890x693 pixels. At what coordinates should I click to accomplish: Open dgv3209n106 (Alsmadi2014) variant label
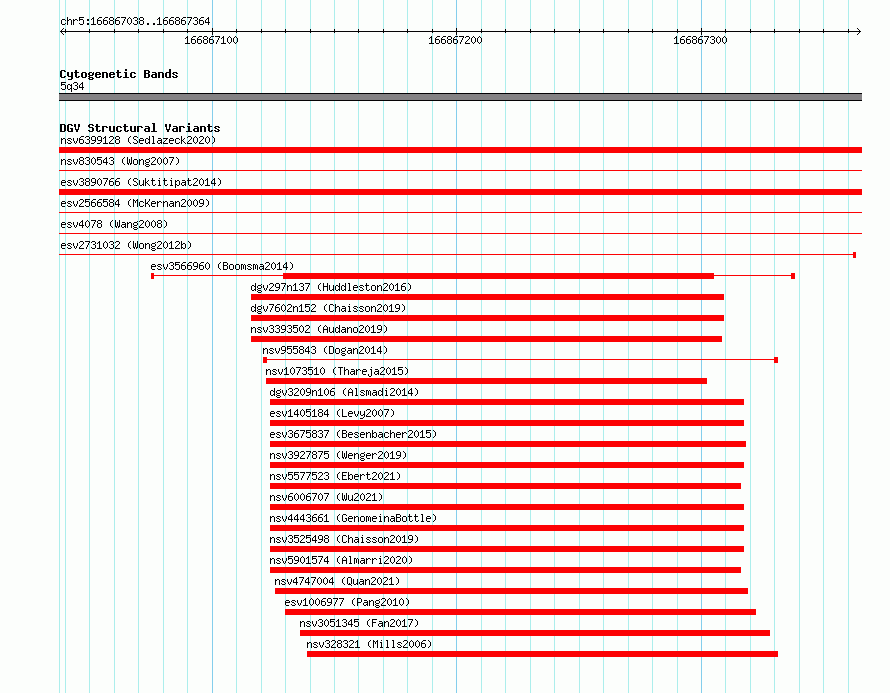(344, 392)
